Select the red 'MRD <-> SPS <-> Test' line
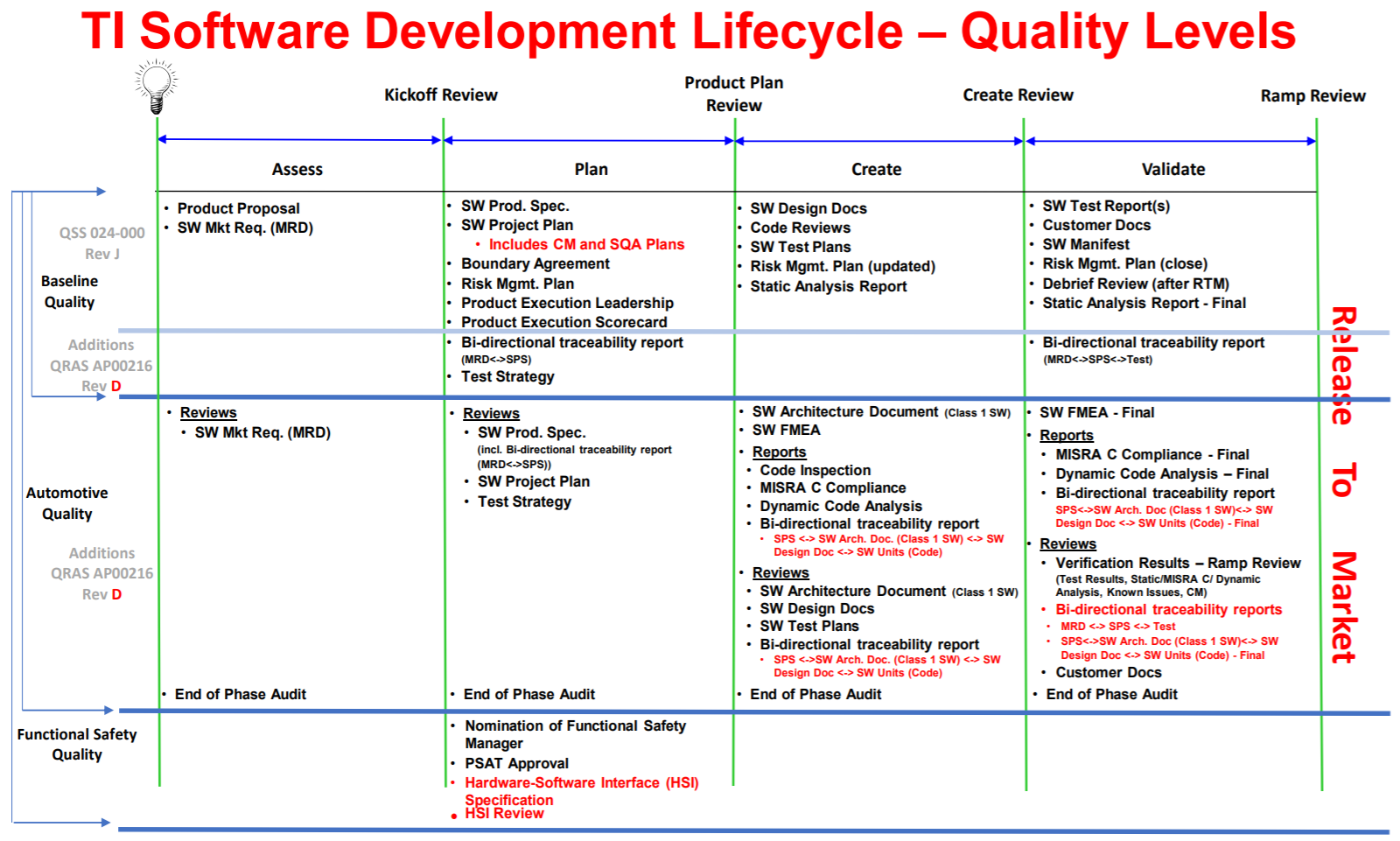The width and height of the screenshot is (1400, 841). 1118,627
